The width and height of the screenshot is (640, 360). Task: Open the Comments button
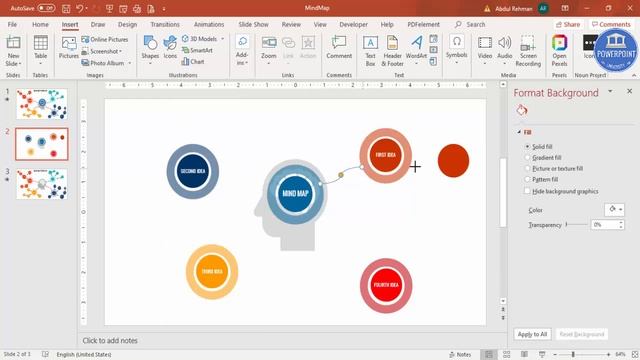(611, 24)
